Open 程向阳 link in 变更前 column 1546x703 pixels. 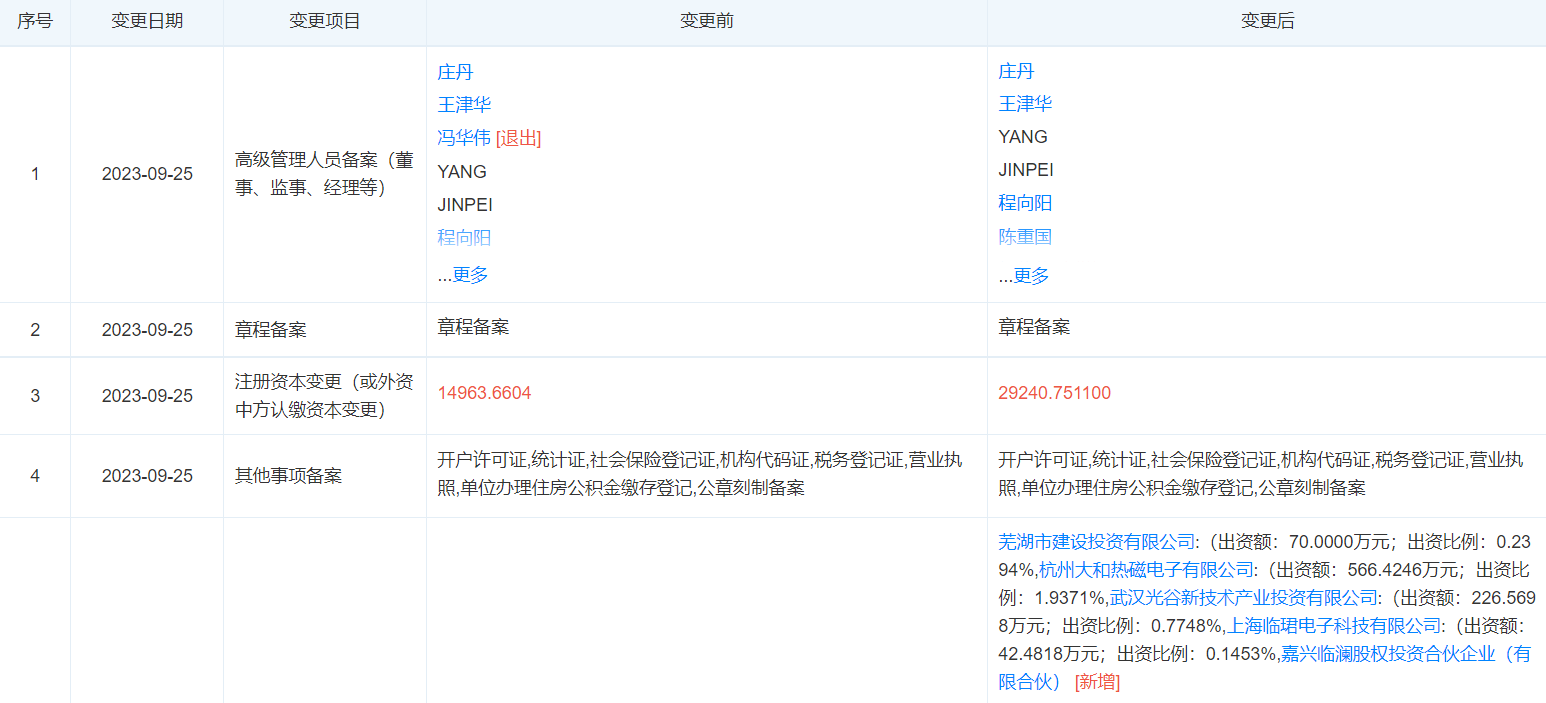464,237
